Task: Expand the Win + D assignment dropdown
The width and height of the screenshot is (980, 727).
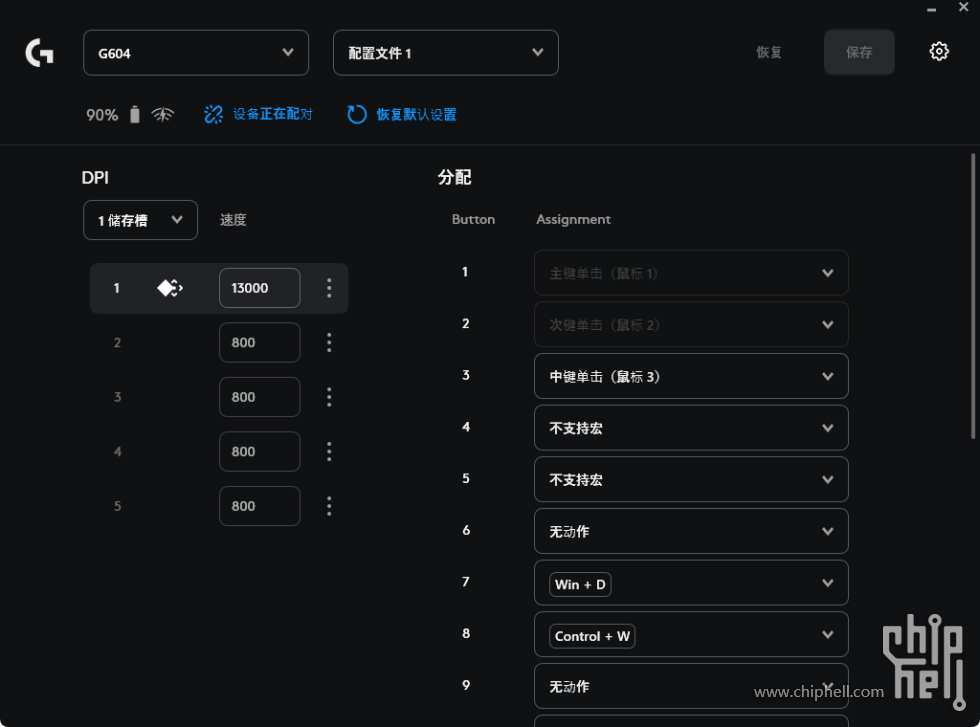Action: [691, 583]
